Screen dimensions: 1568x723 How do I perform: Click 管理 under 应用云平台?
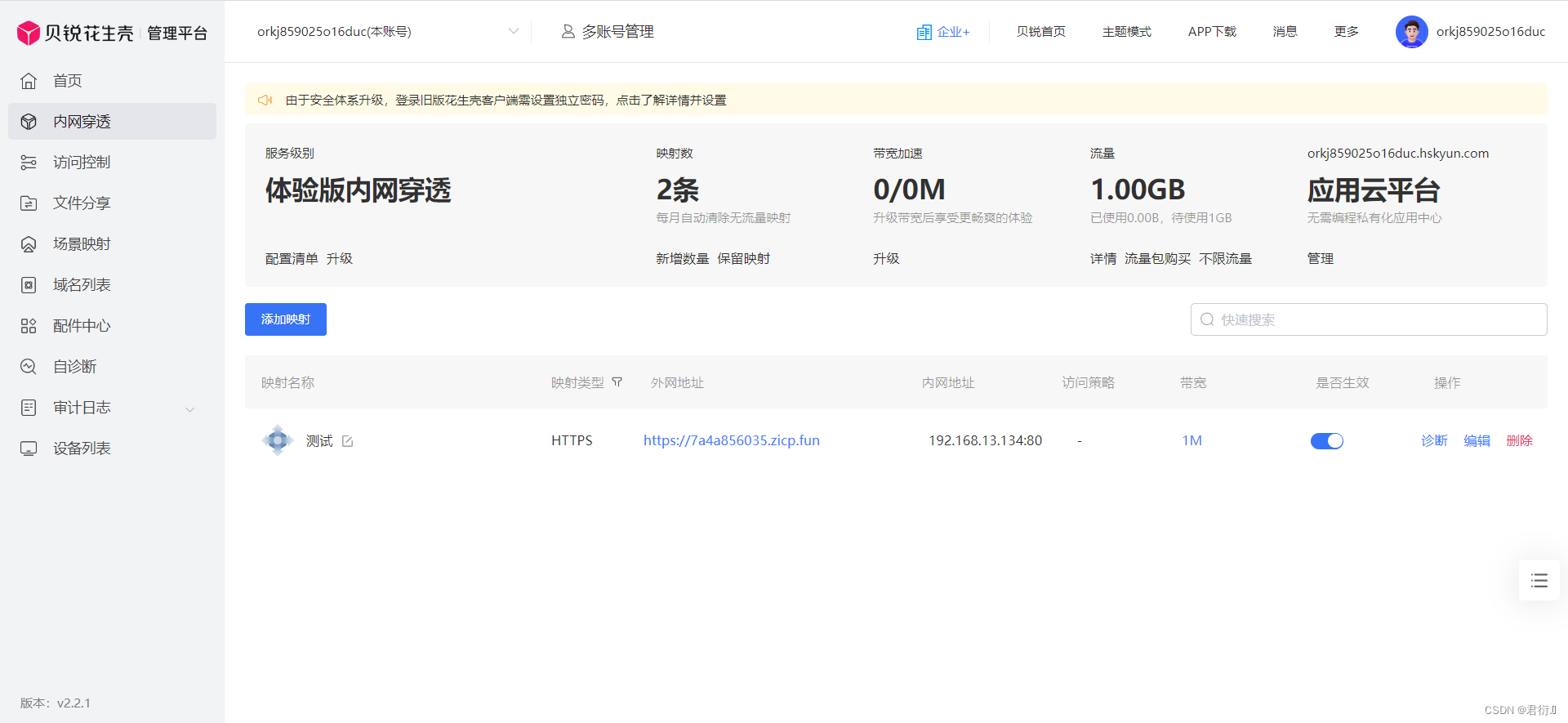point(1321,259)
